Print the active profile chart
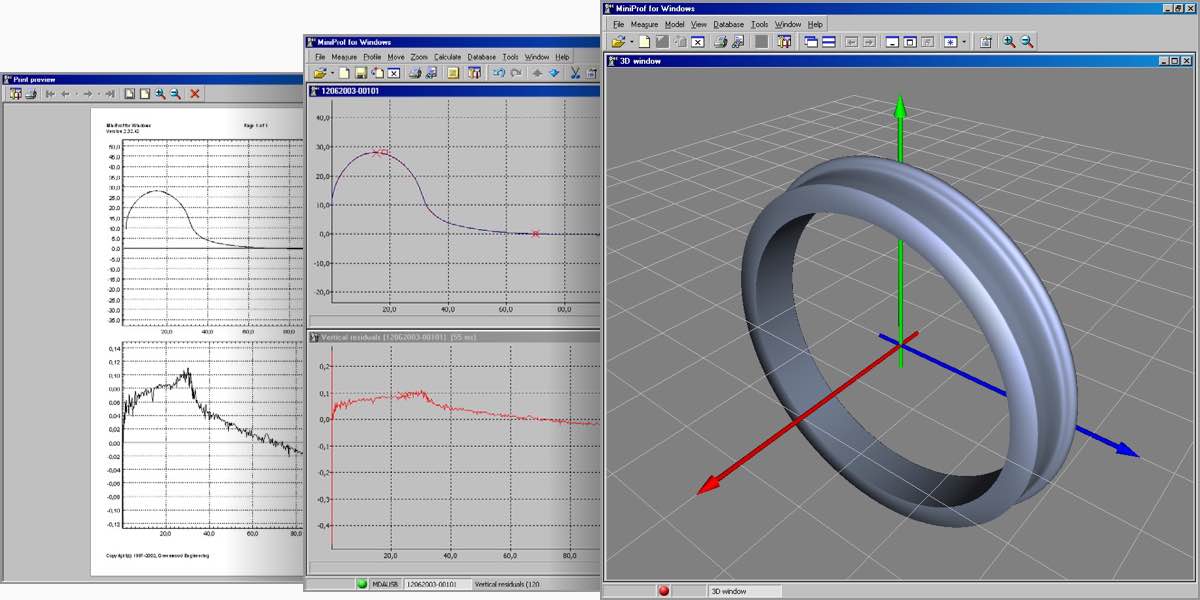 [414, 73]
